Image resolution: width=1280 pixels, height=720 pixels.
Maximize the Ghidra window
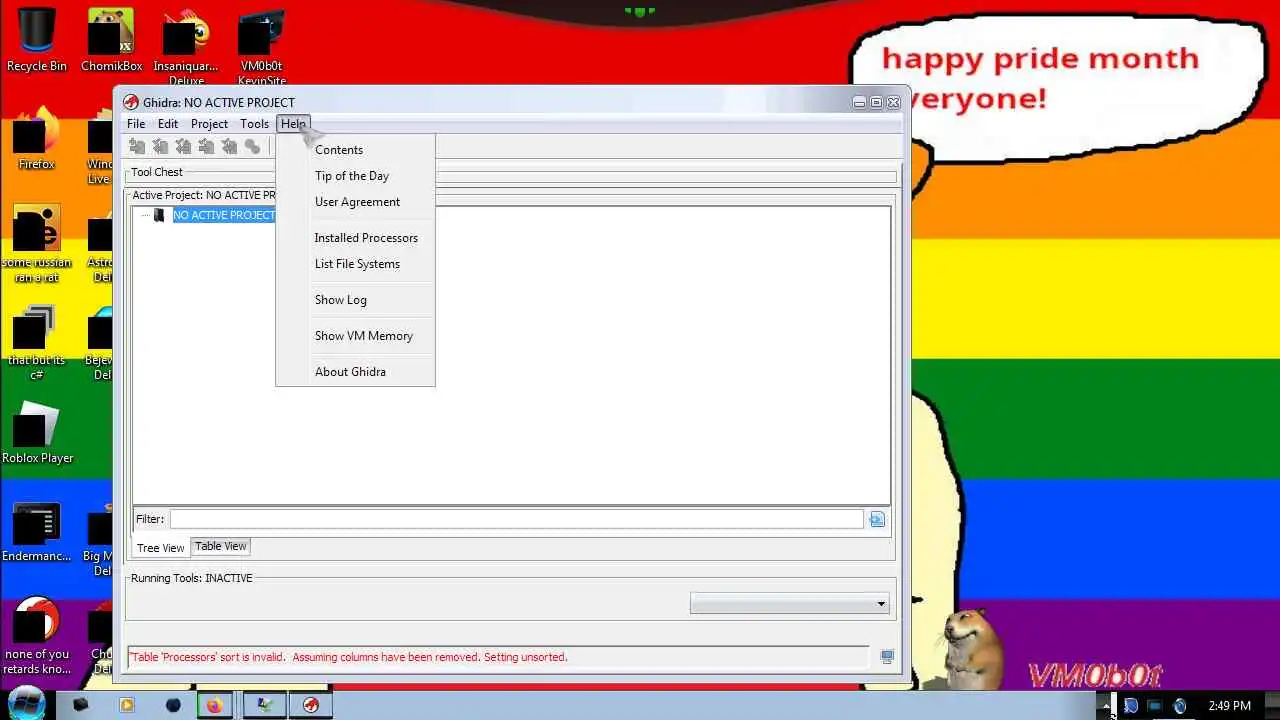[x=876, y=102]
